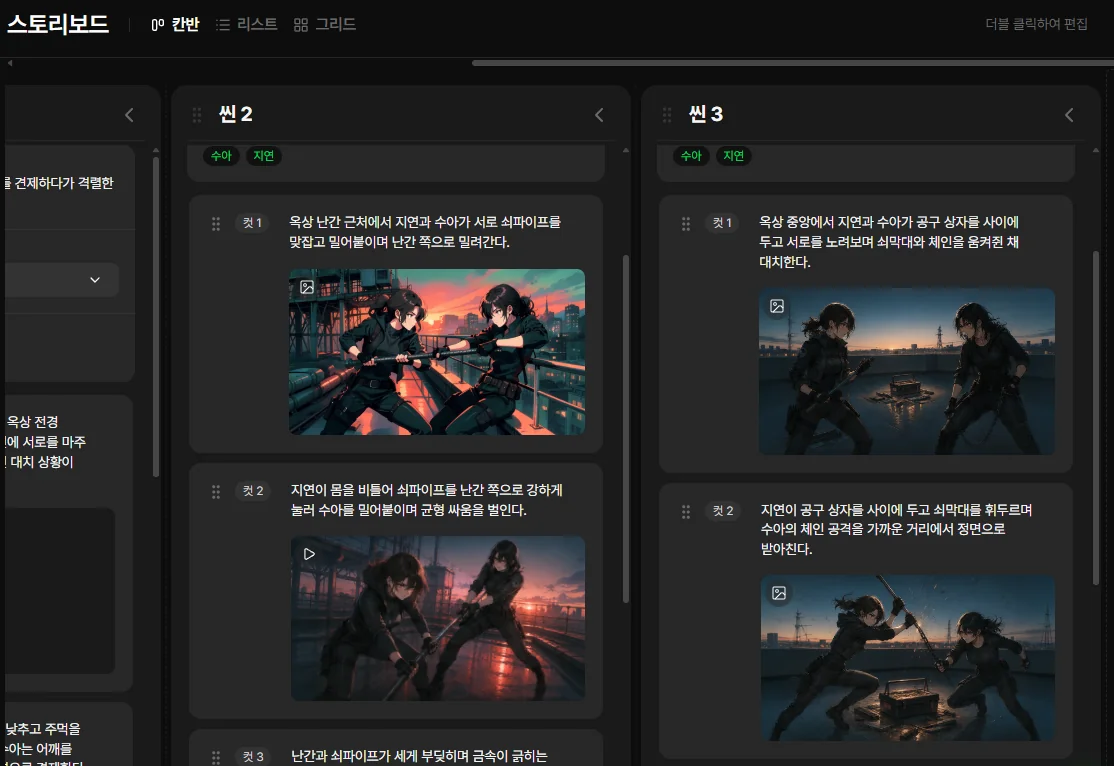Click left column vertical scrollbar
1114x766 pixels.
tap(156, 317)
